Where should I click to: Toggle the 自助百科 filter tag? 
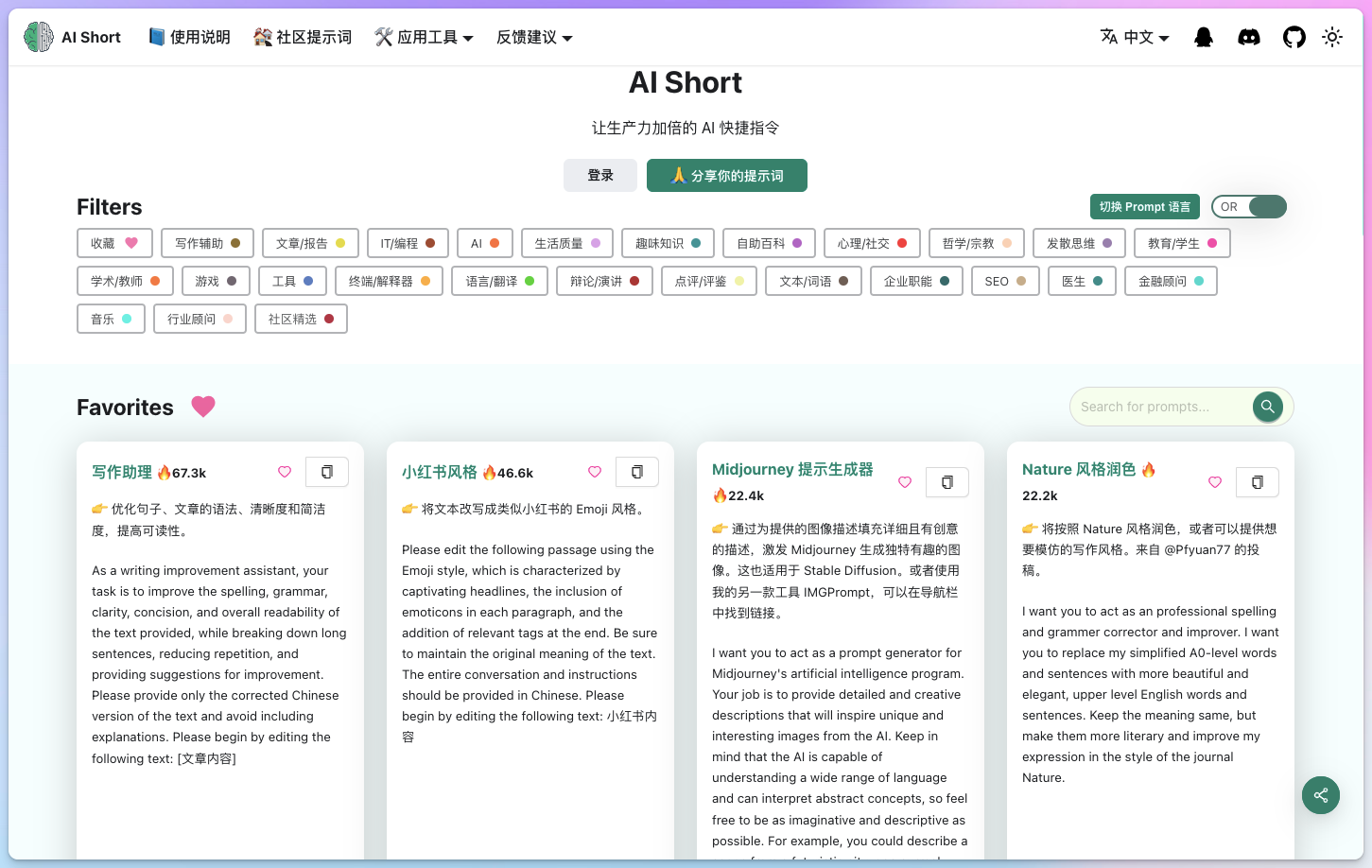pyautogui.click(x=769, y=243)
